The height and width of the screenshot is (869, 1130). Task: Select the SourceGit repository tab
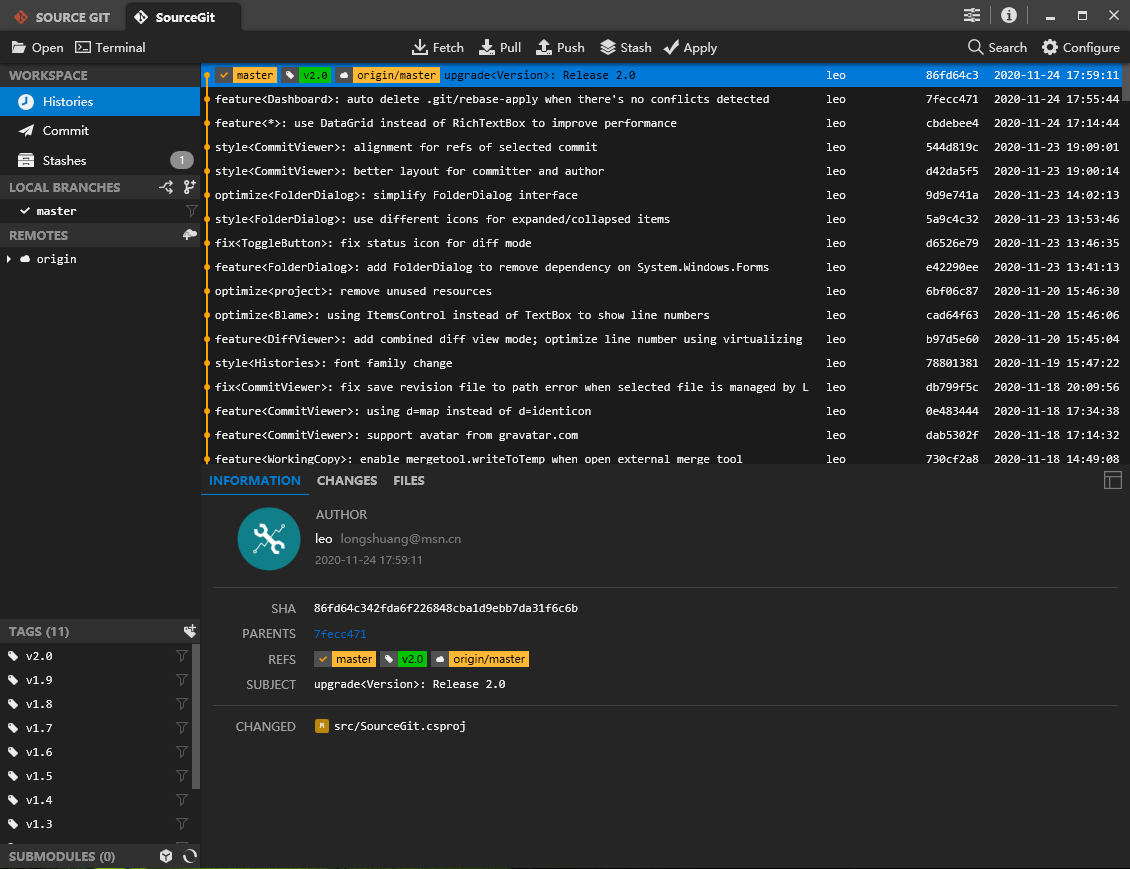tap(183, 17)
